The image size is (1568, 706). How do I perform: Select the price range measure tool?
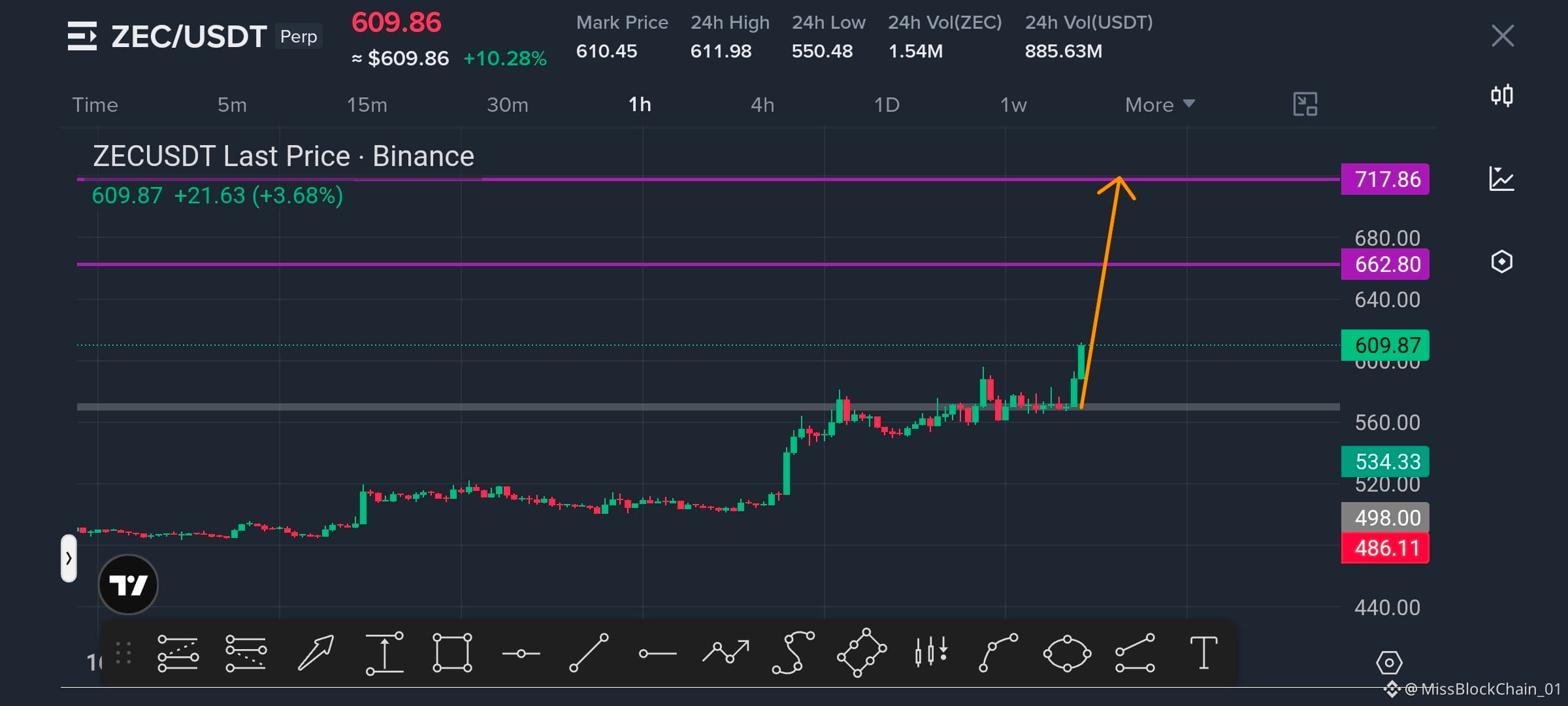point(385,653)
